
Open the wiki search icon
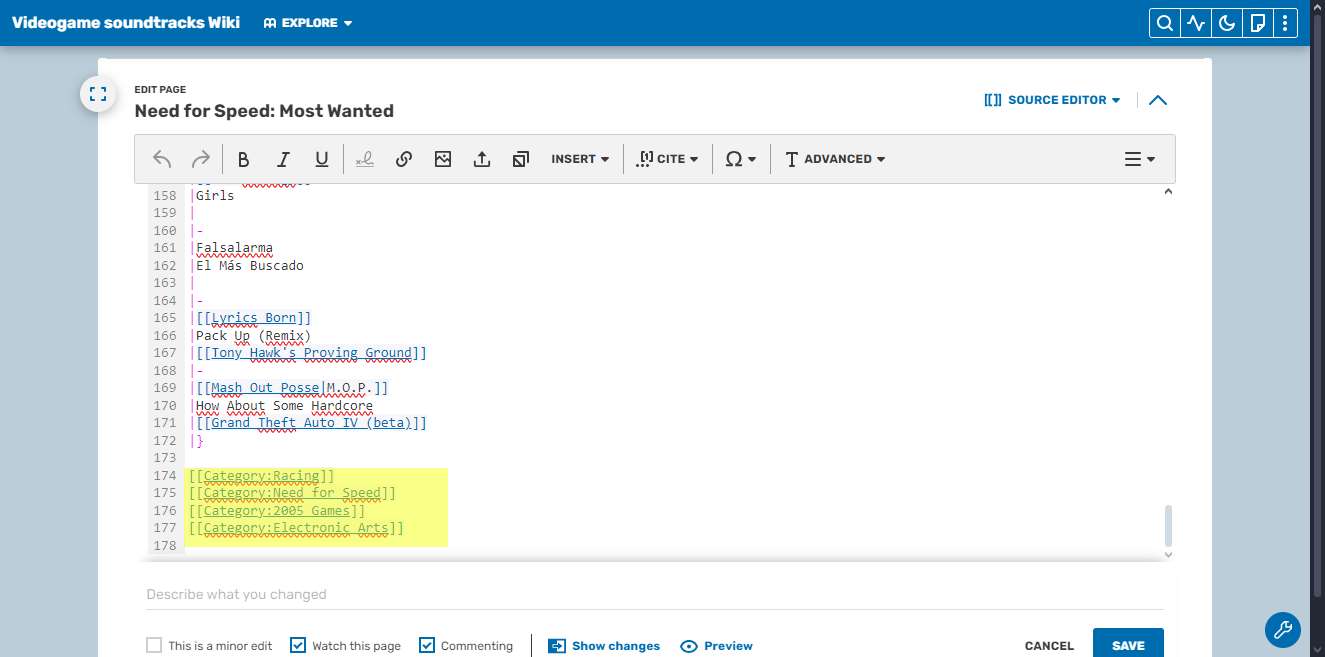1165,23
